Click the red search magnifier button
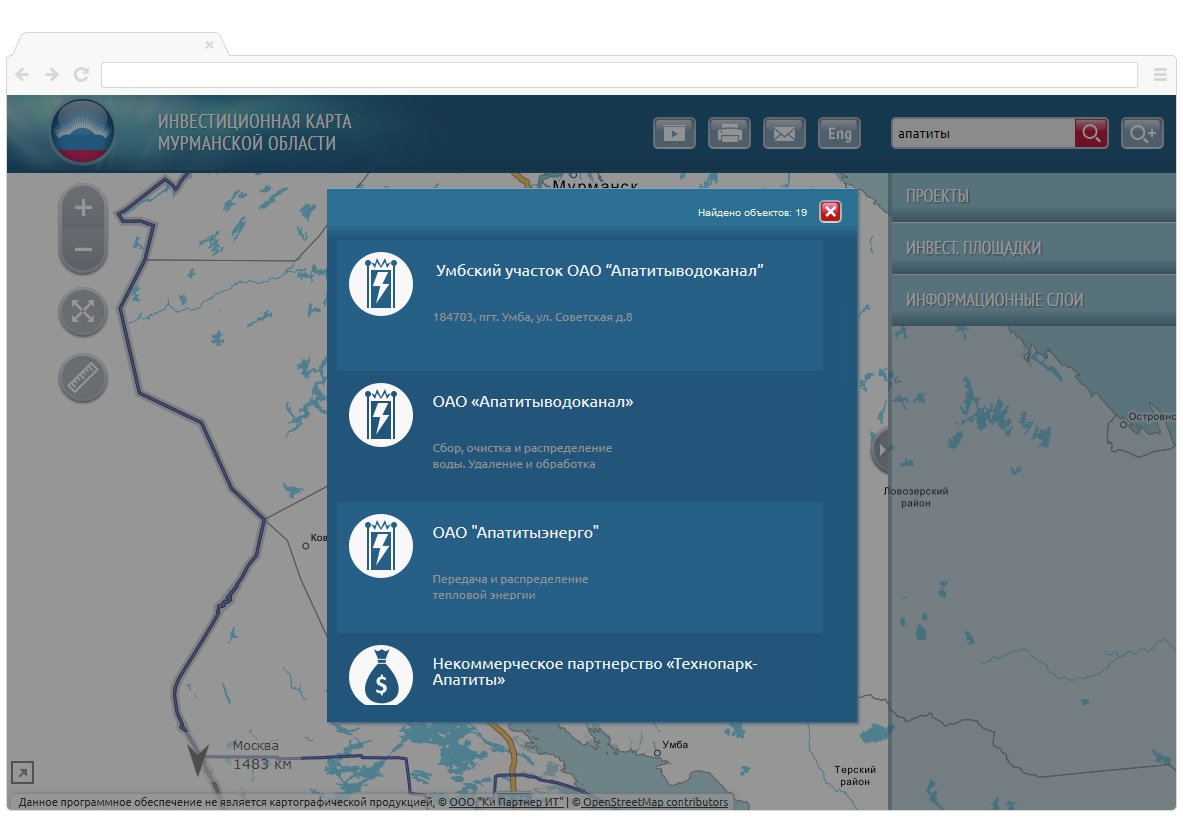 pos(1091,134)
